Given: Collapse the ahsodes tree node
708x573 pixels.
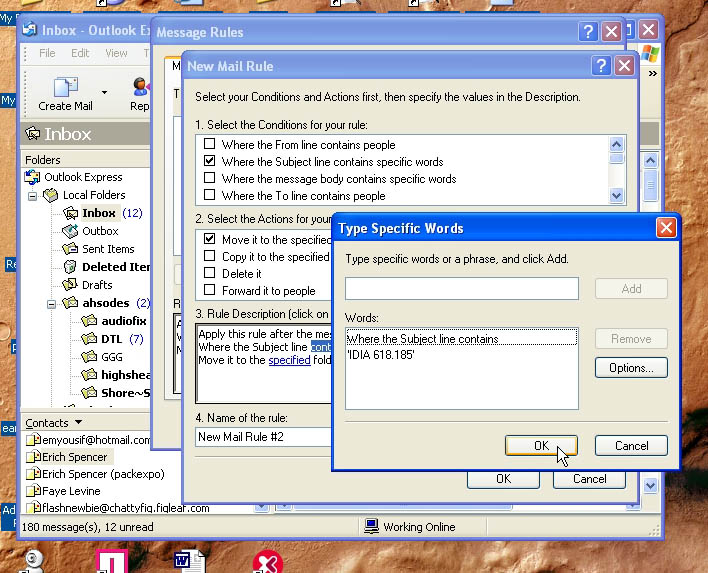Looking at the screenshot, I should [51, 304].
